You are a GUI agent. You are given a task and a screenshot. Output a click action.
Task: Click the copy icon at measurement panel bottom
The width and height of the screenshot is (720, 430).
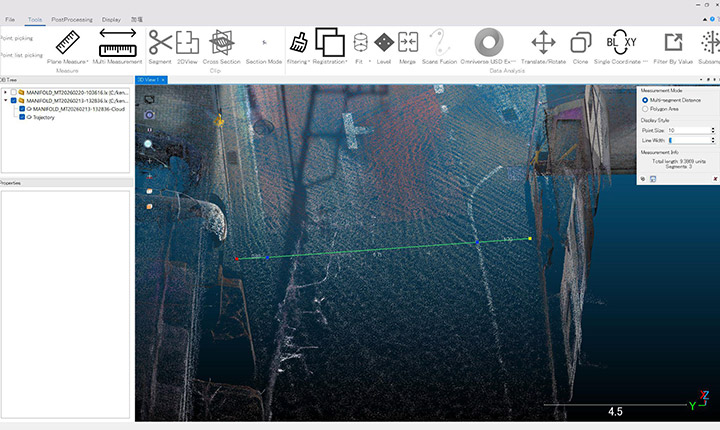[643, 179]
